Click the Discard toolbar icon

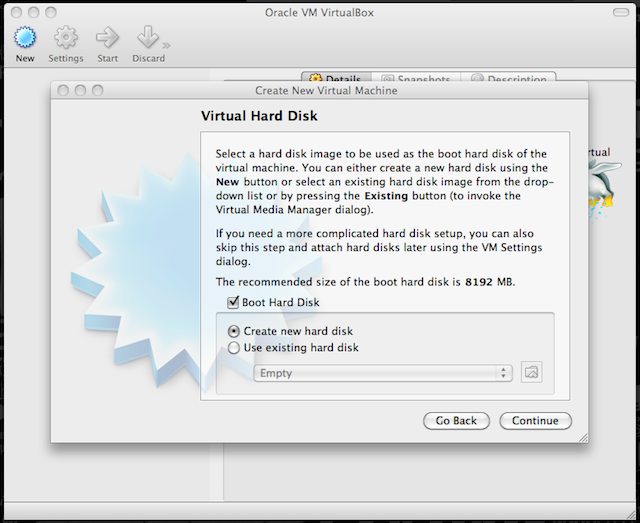pyautogui.click(x=148, y=38)
